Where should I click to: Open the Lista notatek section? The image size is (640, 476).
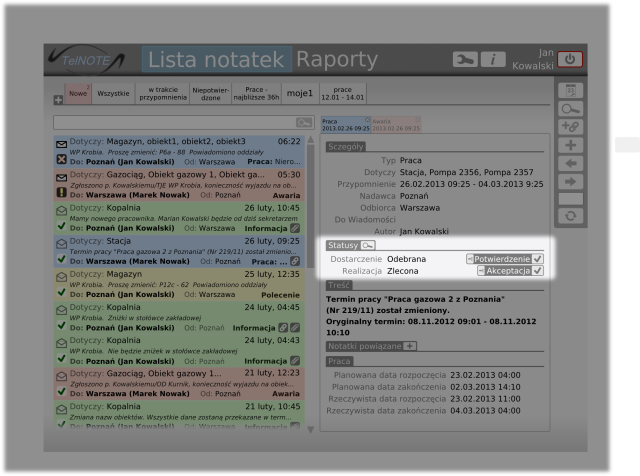[216, 59]
